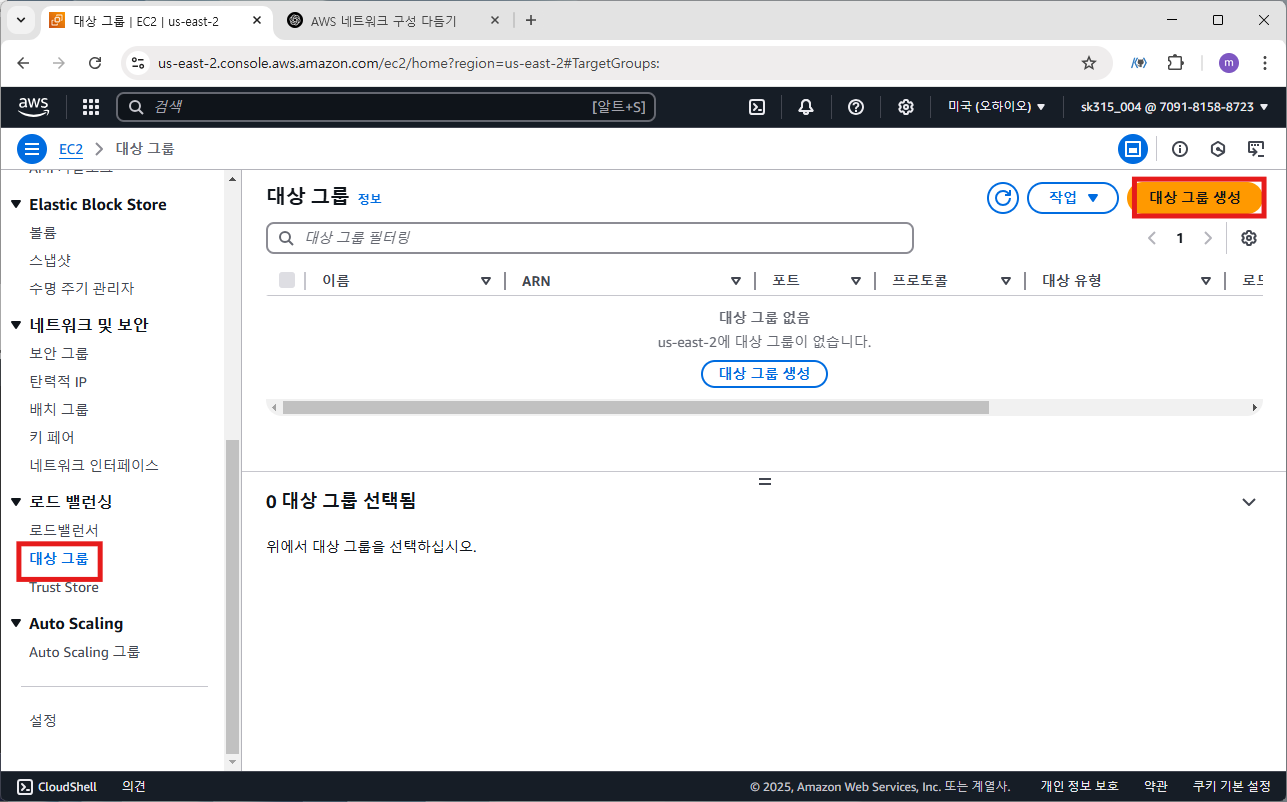Open the Chrome tab search dropdown
Screen dimensions: 1287x802
coord(20,20)
